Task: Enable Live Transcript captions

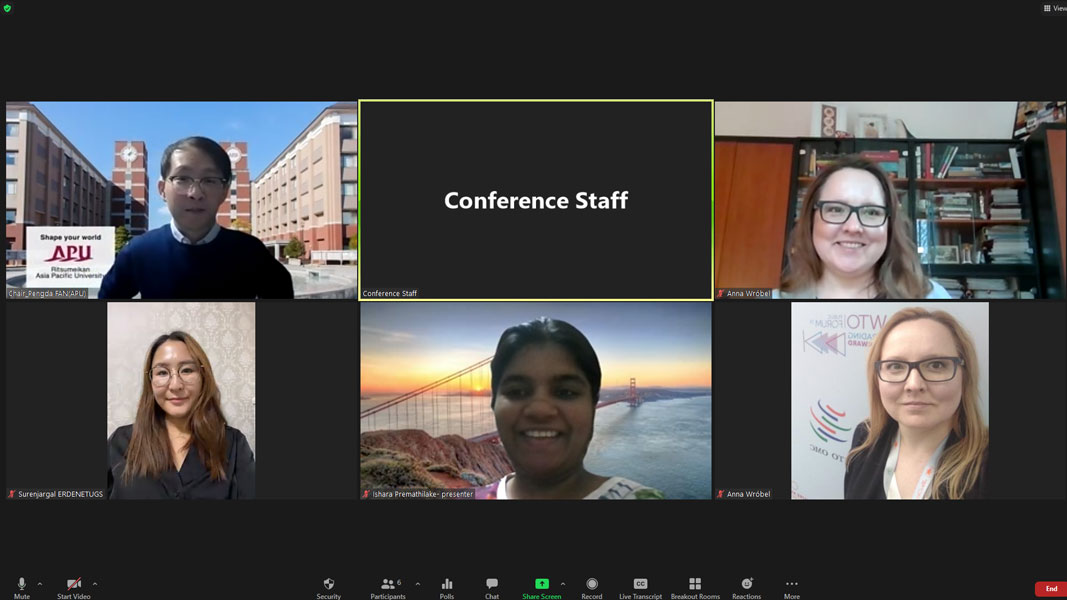Action: click(x=640, y=585)
